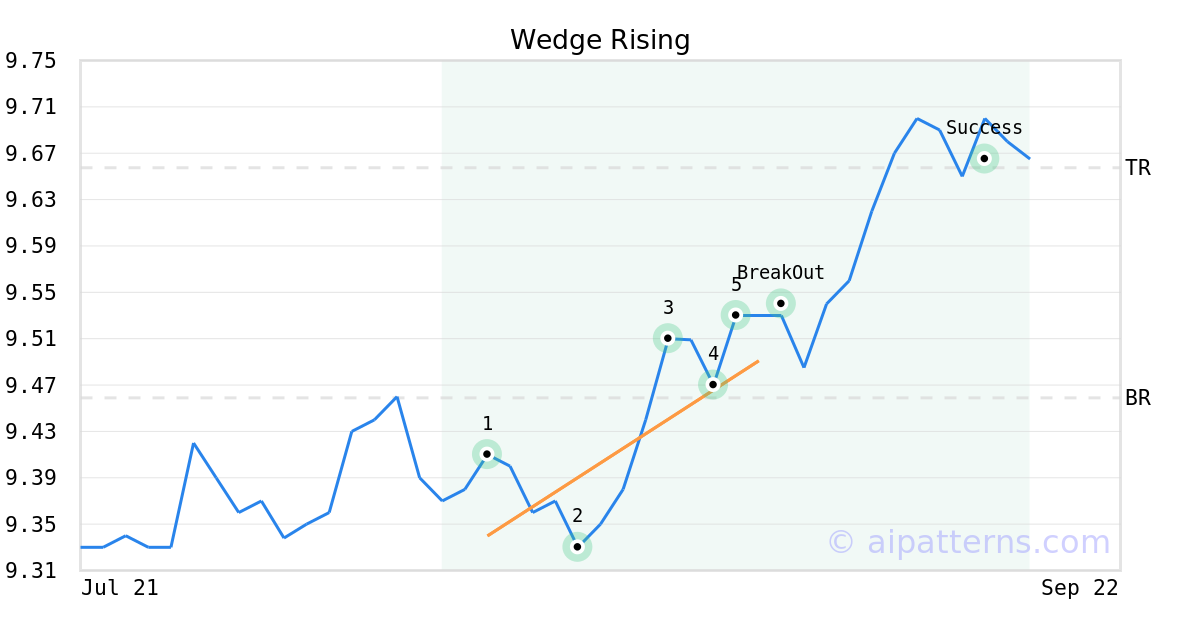1200x630 pixels.
Task: Select the BreakOut point circle marker
Action: (x=781, y=303)
